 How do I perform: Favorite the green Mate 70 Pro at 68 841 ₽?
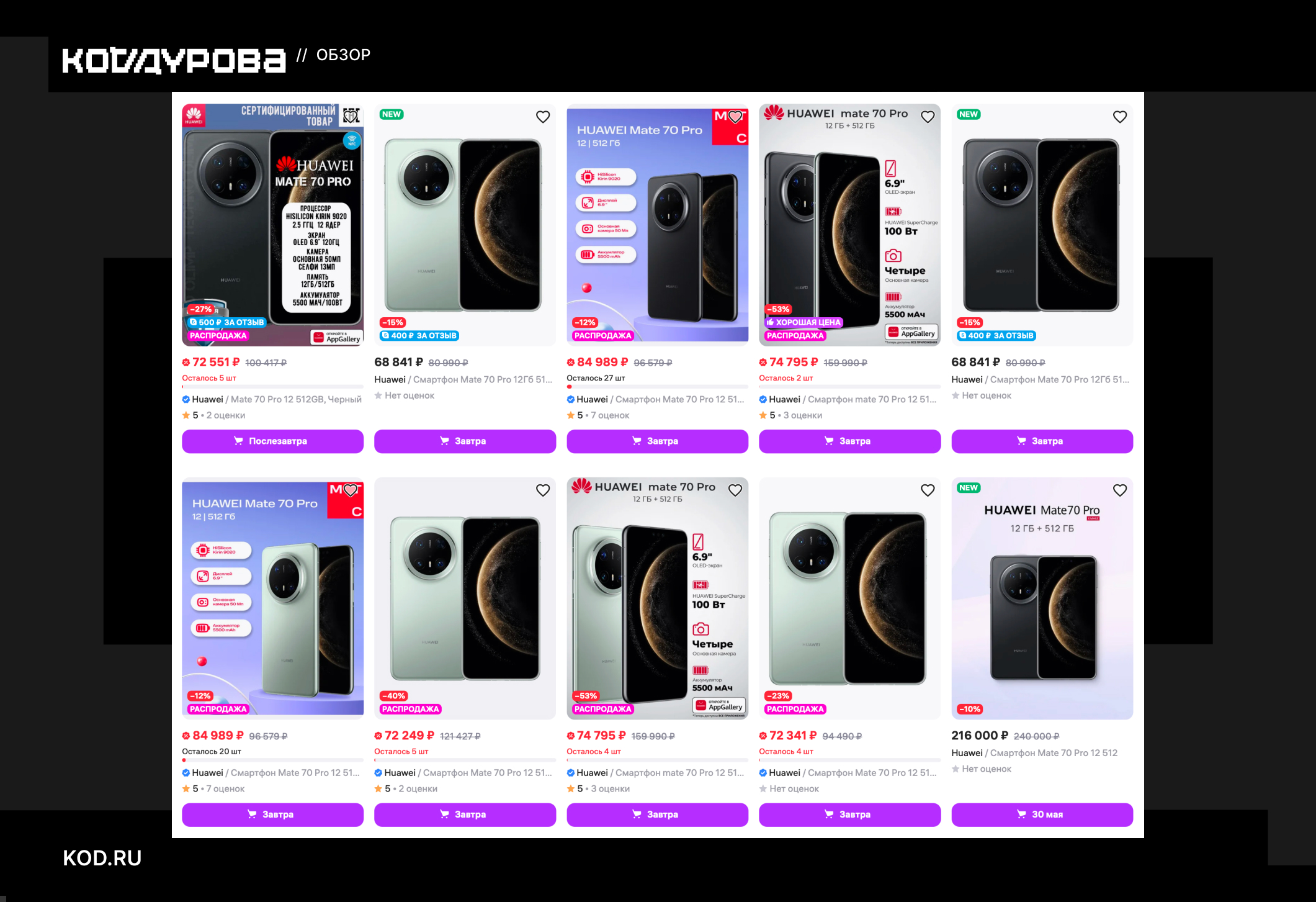(543, 117)
